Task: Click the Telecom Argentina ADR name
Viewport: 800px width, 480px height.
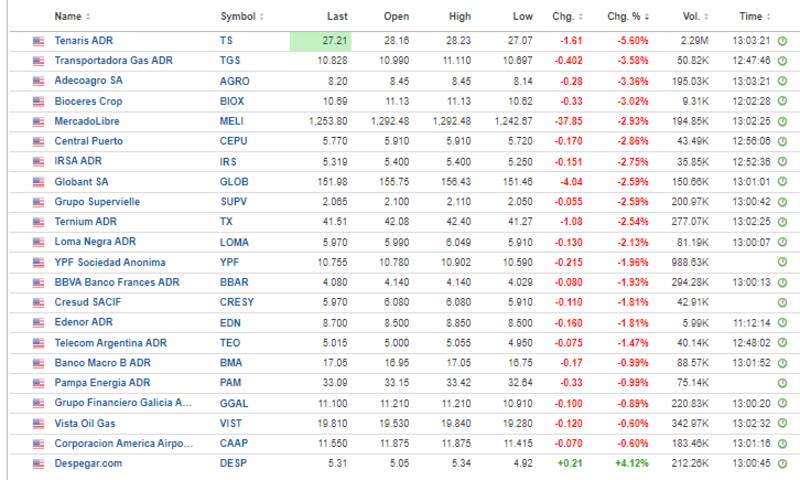Action: (110, 342)
